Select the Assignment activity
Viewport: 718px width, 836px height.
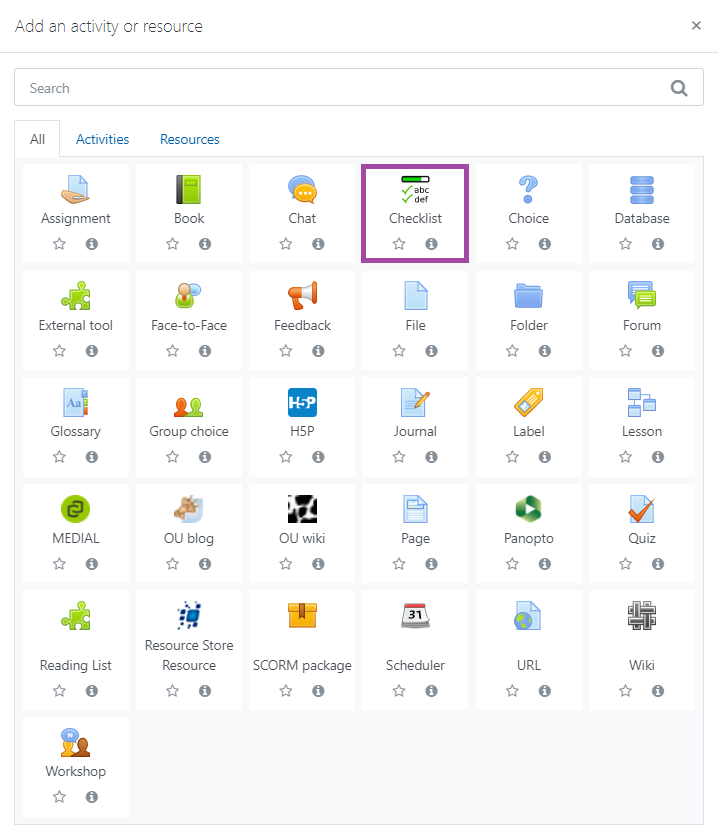tap(75, 199)
